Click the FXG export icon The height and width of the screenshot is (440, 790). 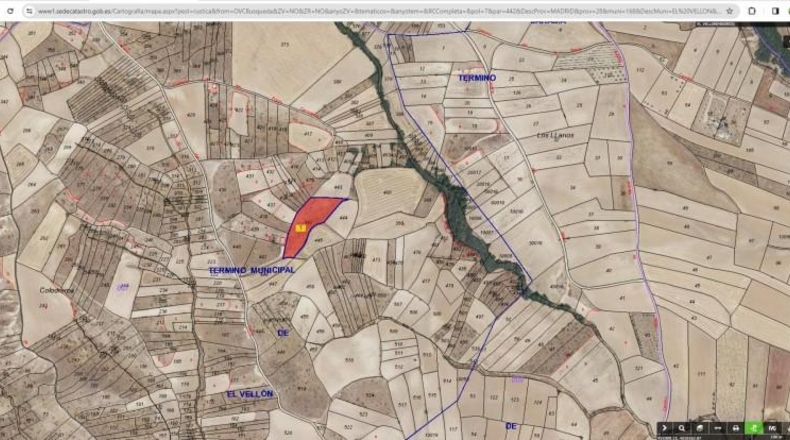[772, 428]
